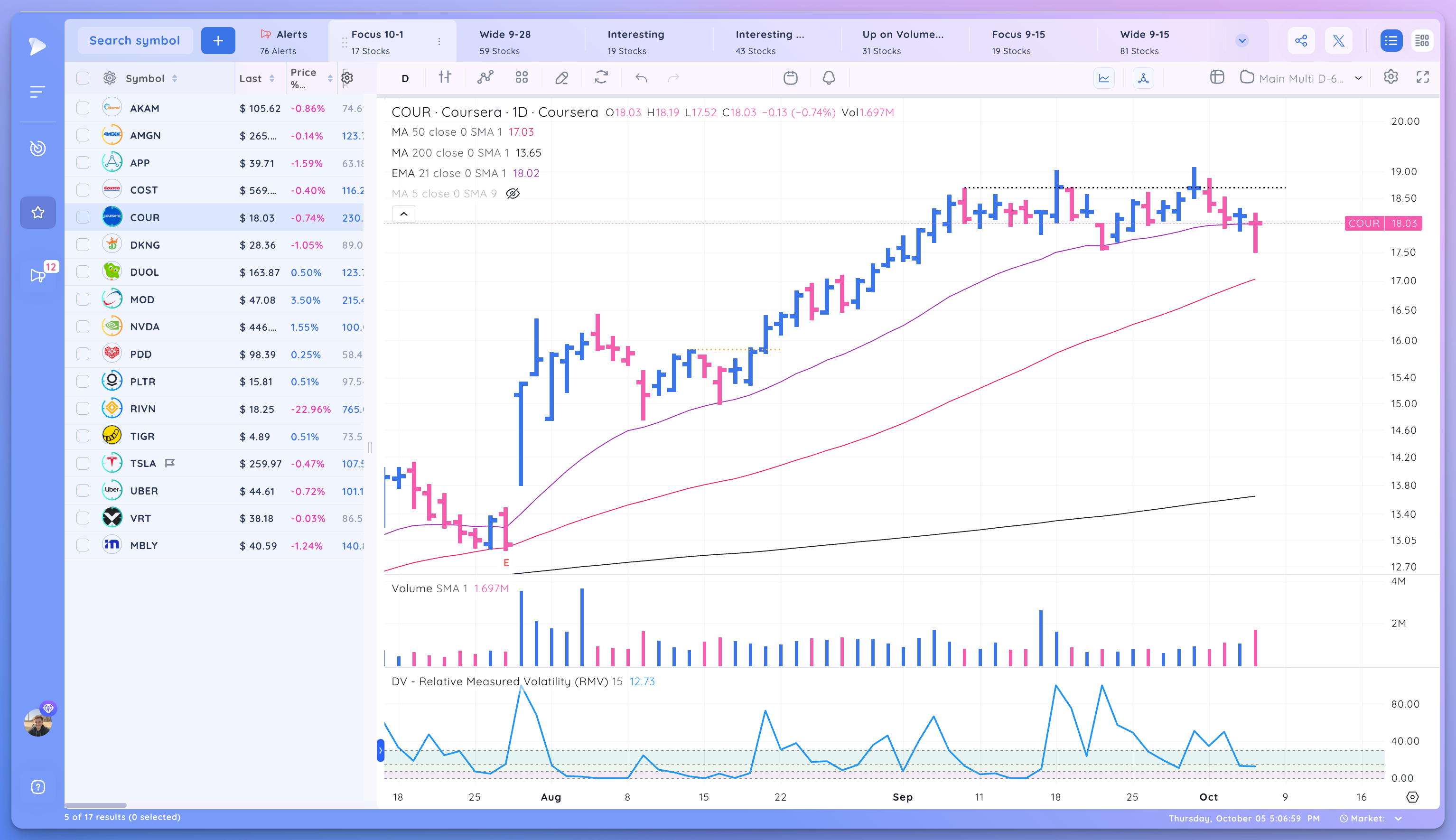Click the flag next to TSLA
1456x840 pixels.
click(169, 463)
